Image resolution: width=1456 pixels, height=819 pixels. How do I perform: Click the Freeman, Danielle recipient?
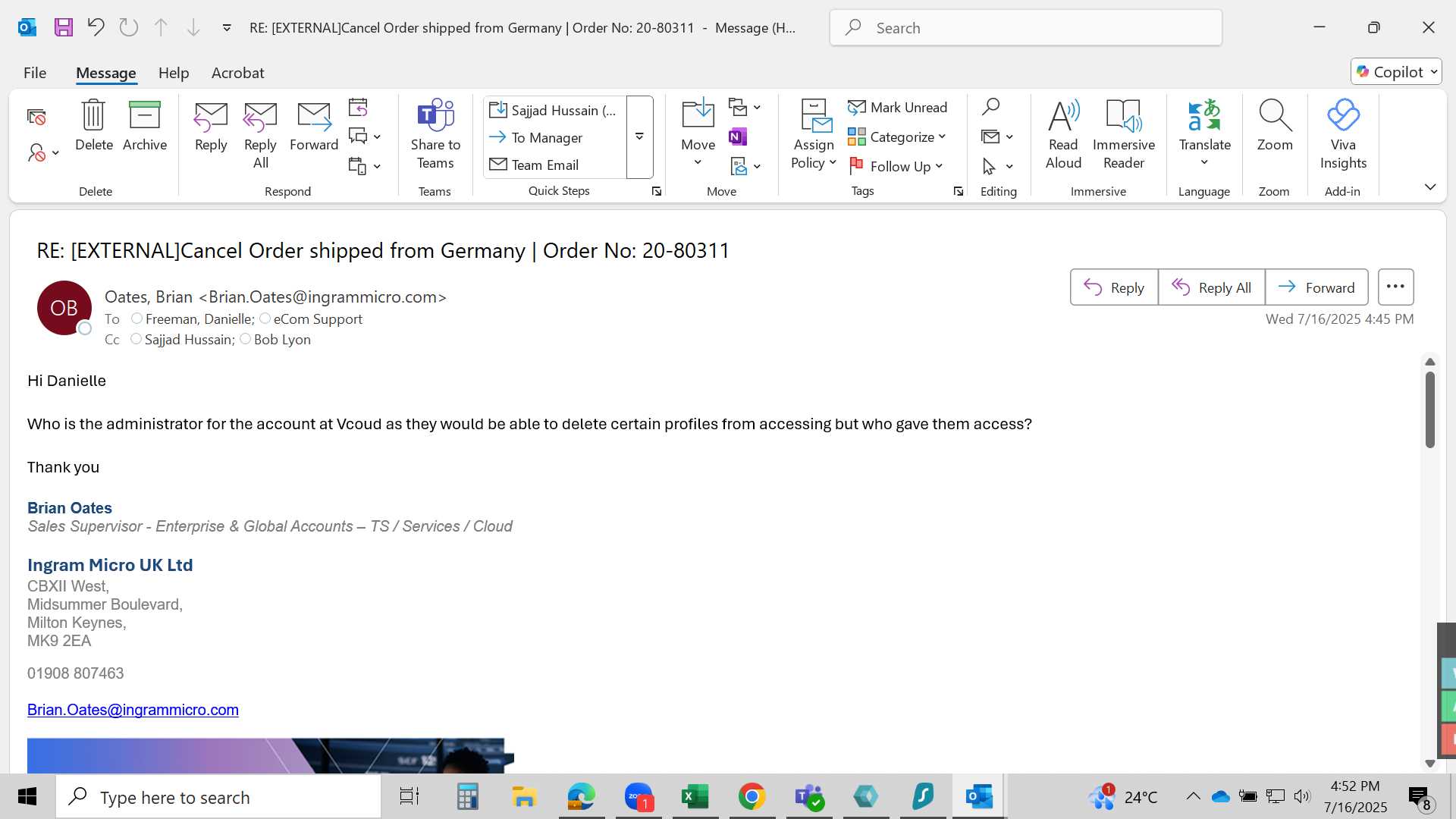(x=199, y=319)
